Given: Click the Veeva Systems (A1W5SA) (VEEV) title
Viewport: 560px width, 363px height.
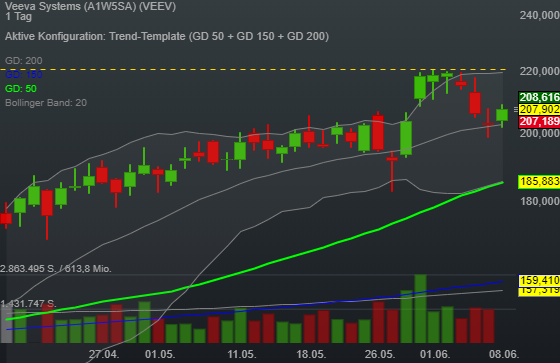Looking at the screenshot, I should pos(90,6).
